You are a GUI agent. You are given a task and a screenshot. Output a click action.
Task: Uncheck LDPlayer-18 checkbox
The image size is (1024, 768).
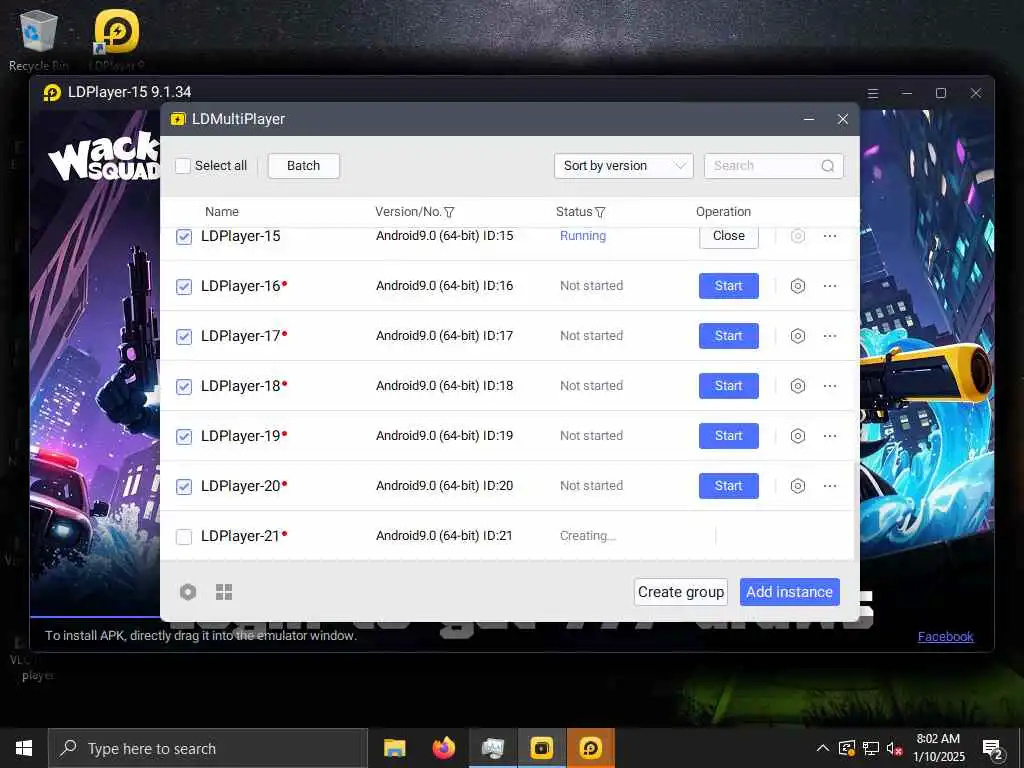pos(184,387)
